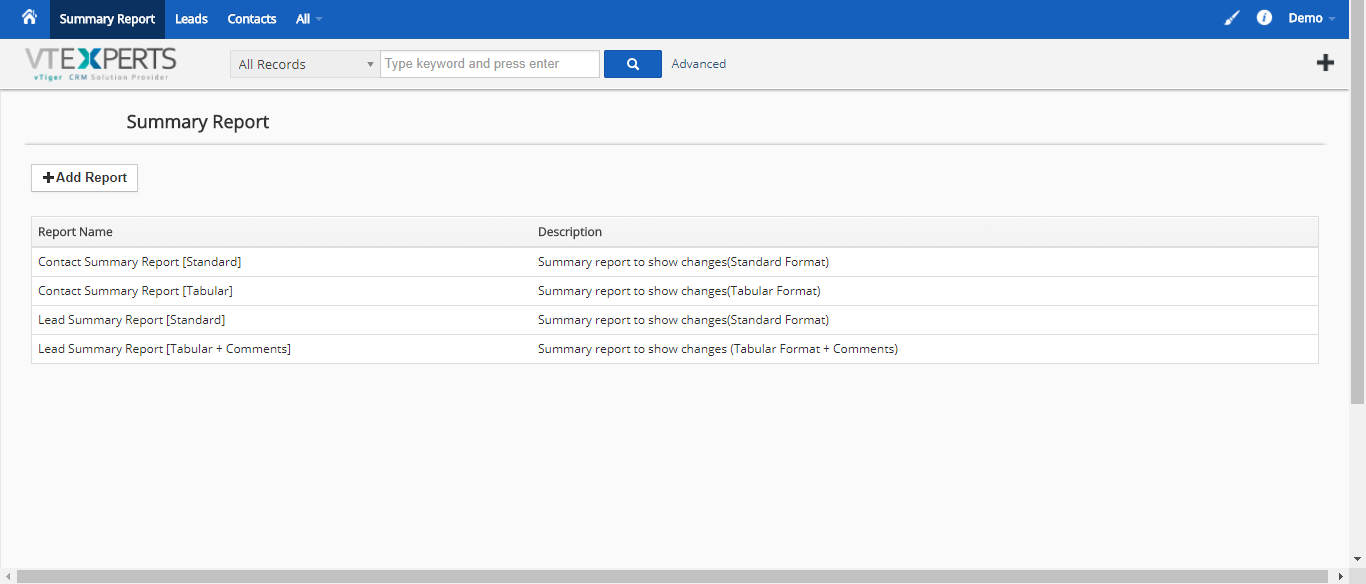Click the scroll down arrow
Image resolution: width=1366 pixels, height=584 pixels.
click(x=1357, y=560)
